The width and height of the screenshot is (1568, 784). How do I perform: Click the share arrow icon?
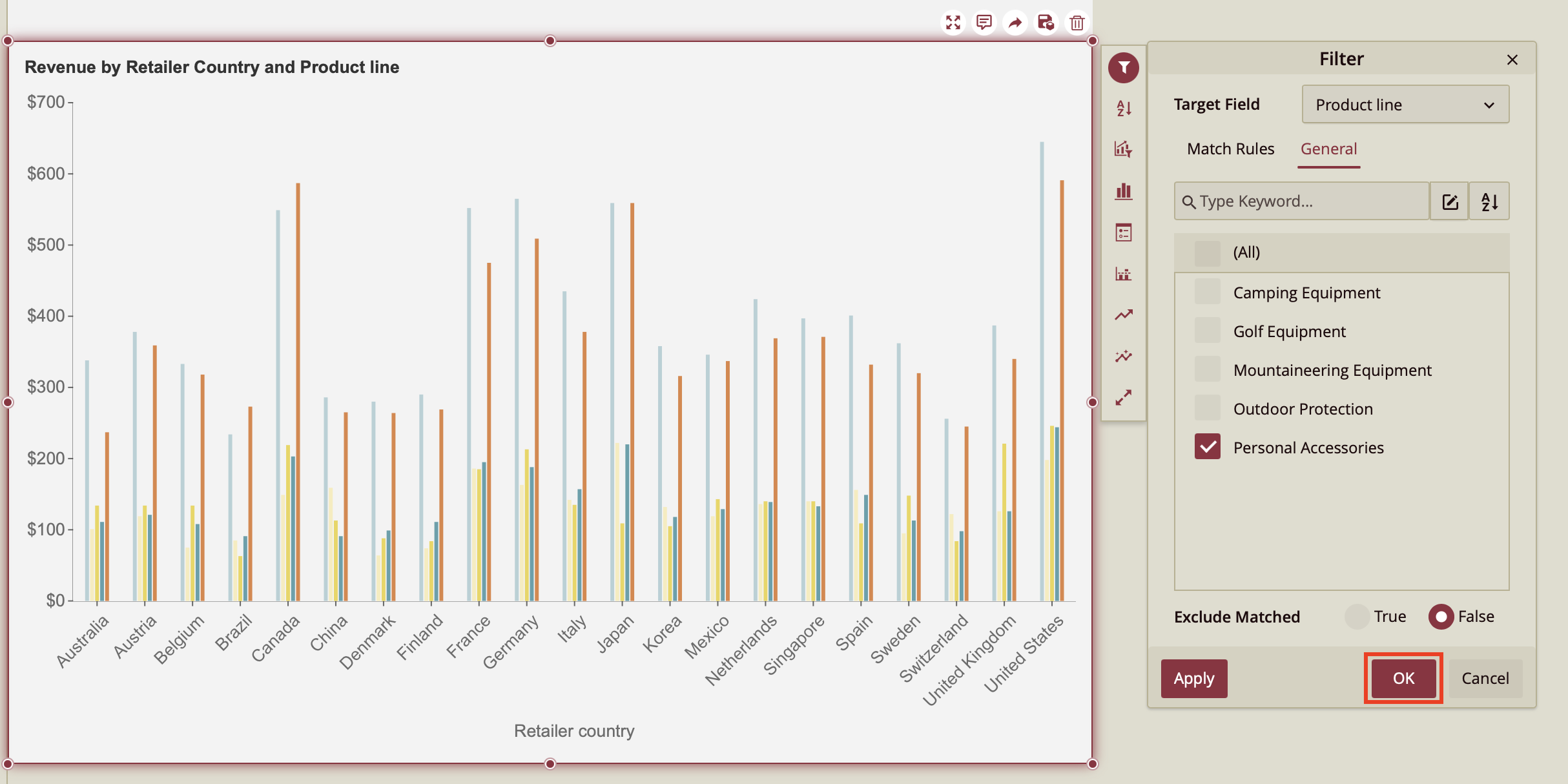pyautogui.click(x=1015, y=23)
